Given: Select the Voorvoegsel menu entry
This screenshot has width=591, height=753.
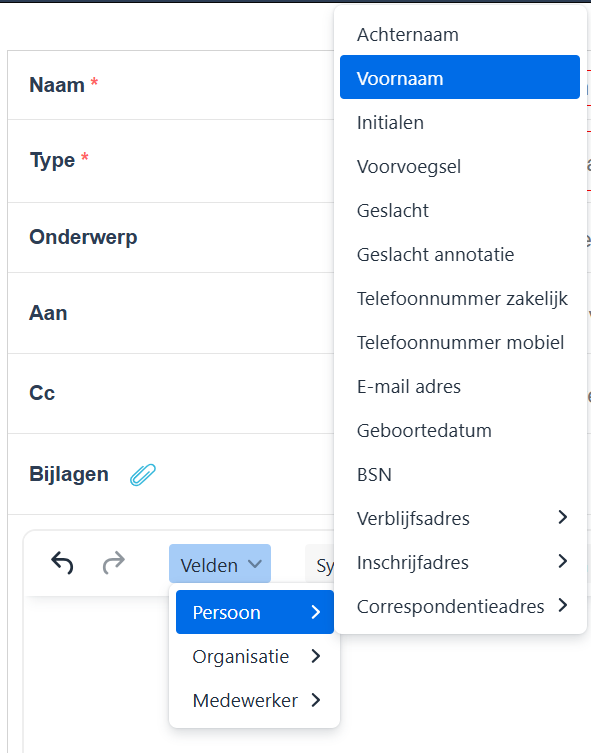Looking at the screenshot, I should tap(460, 167).
